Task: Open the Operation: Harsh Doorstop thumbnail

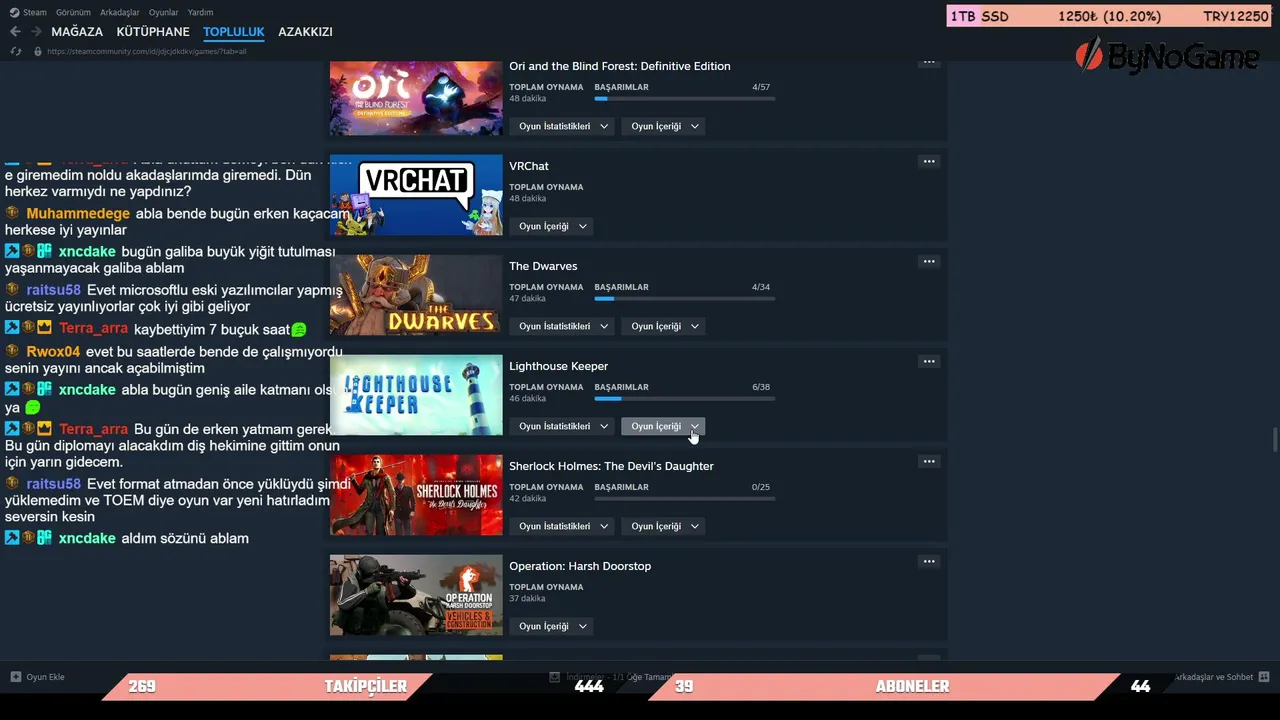Action: pyautogui.click(x=416, y=595)
